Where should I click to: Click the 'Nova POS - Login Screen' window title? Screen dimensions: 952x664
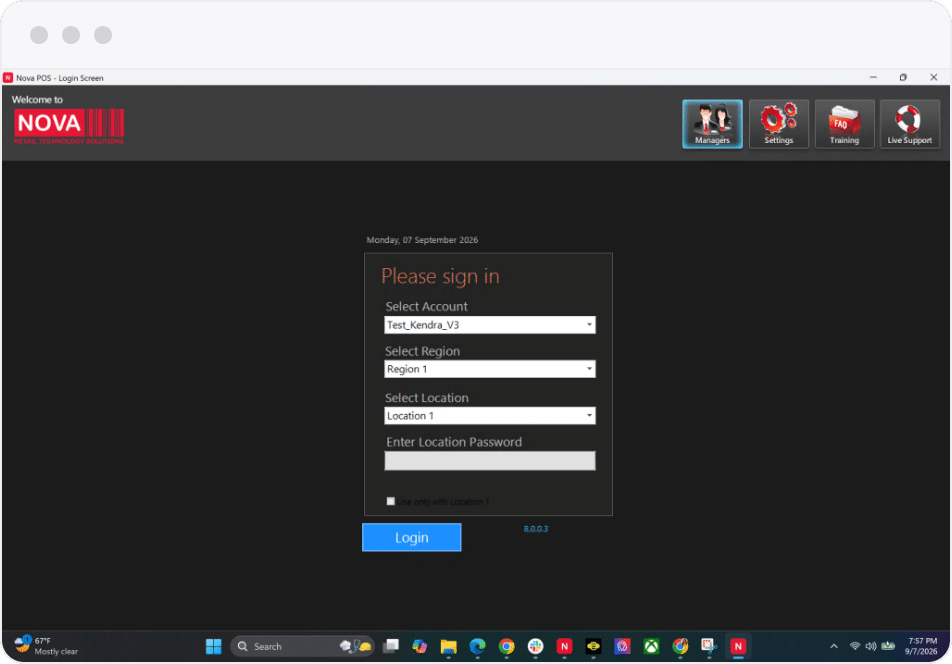pos(60,78)
